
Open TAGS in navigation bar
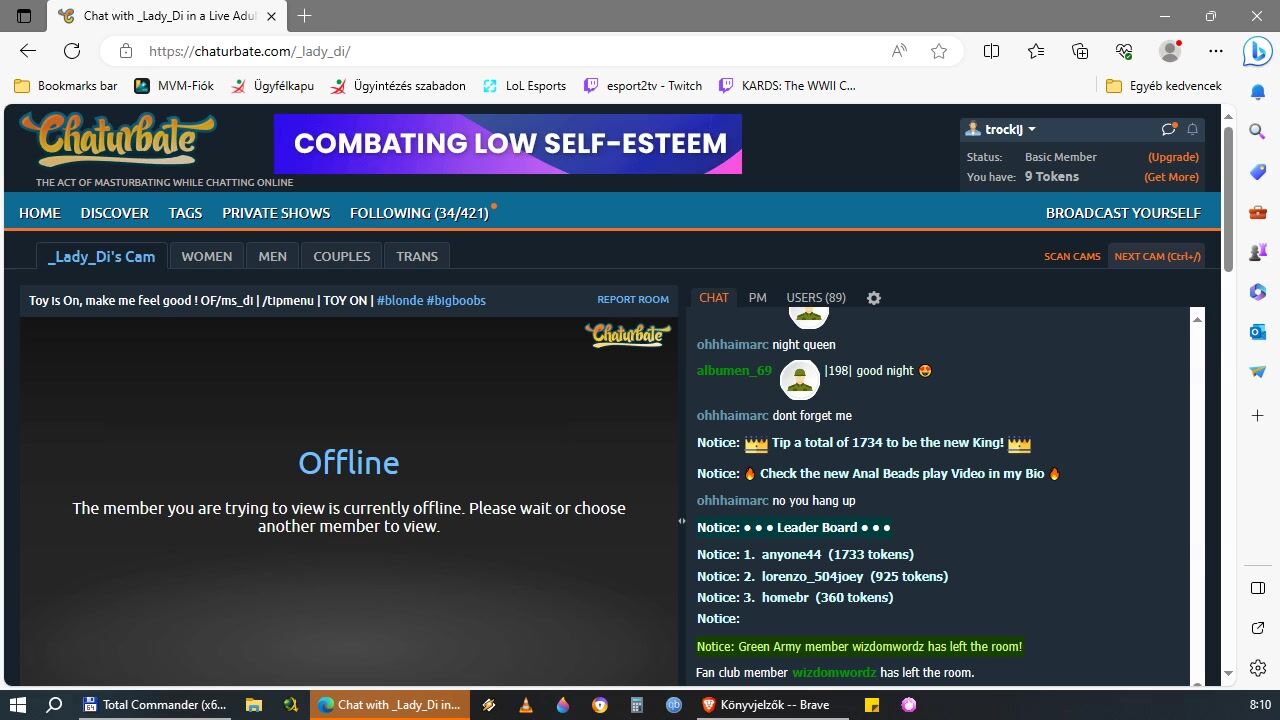click(x=185, y=213)
